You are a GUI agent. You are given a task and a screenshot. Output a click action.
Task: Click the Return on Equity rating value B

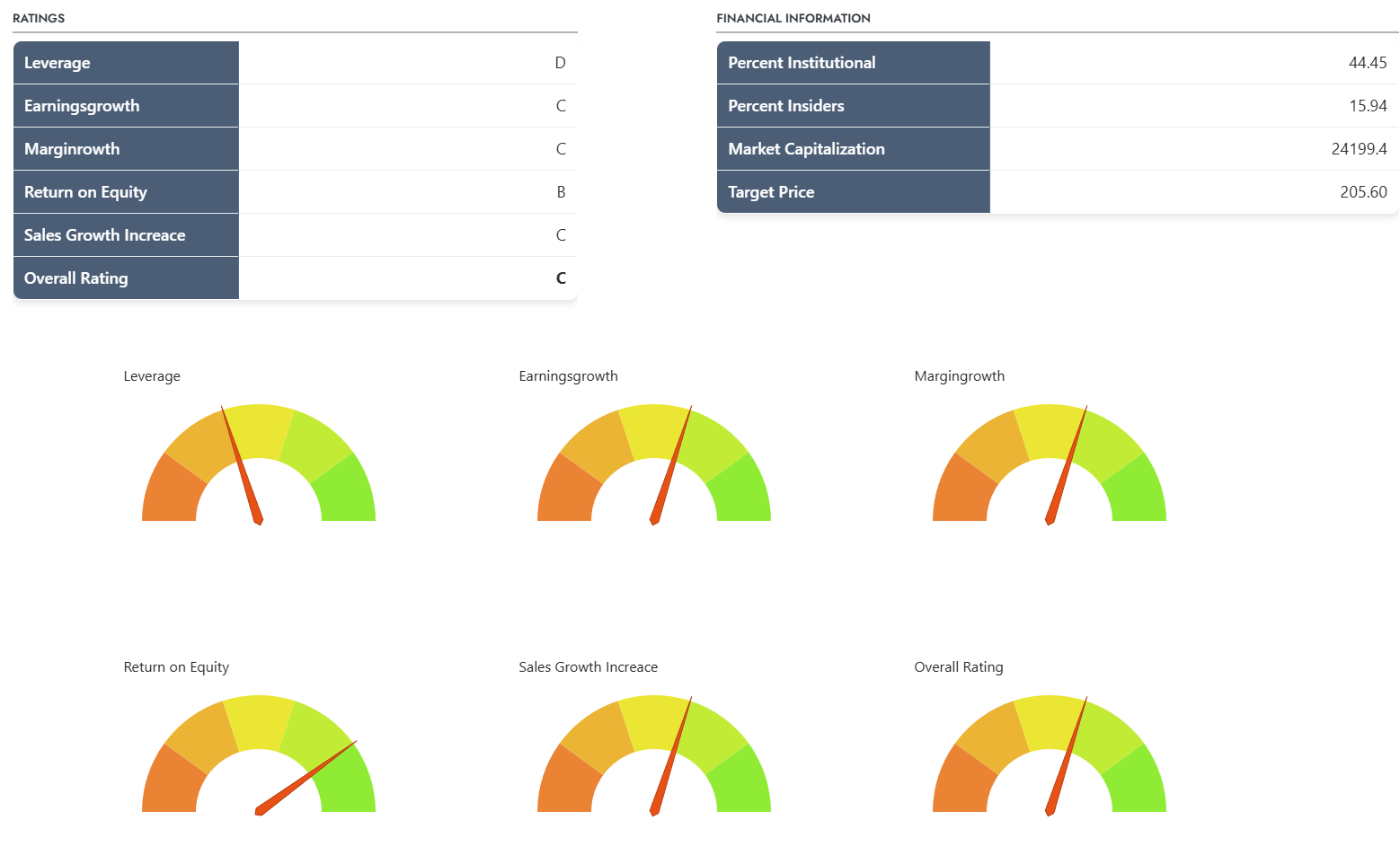point(561,192)
